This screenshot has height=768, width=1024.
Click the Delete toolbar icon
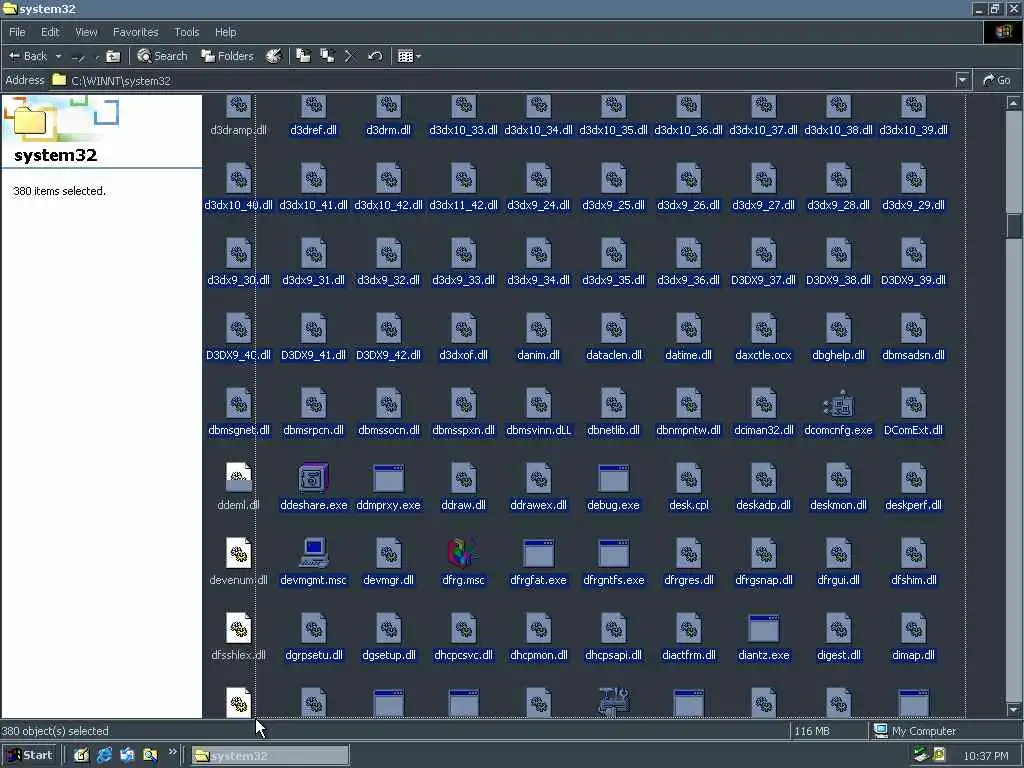[x=349, y=56]
